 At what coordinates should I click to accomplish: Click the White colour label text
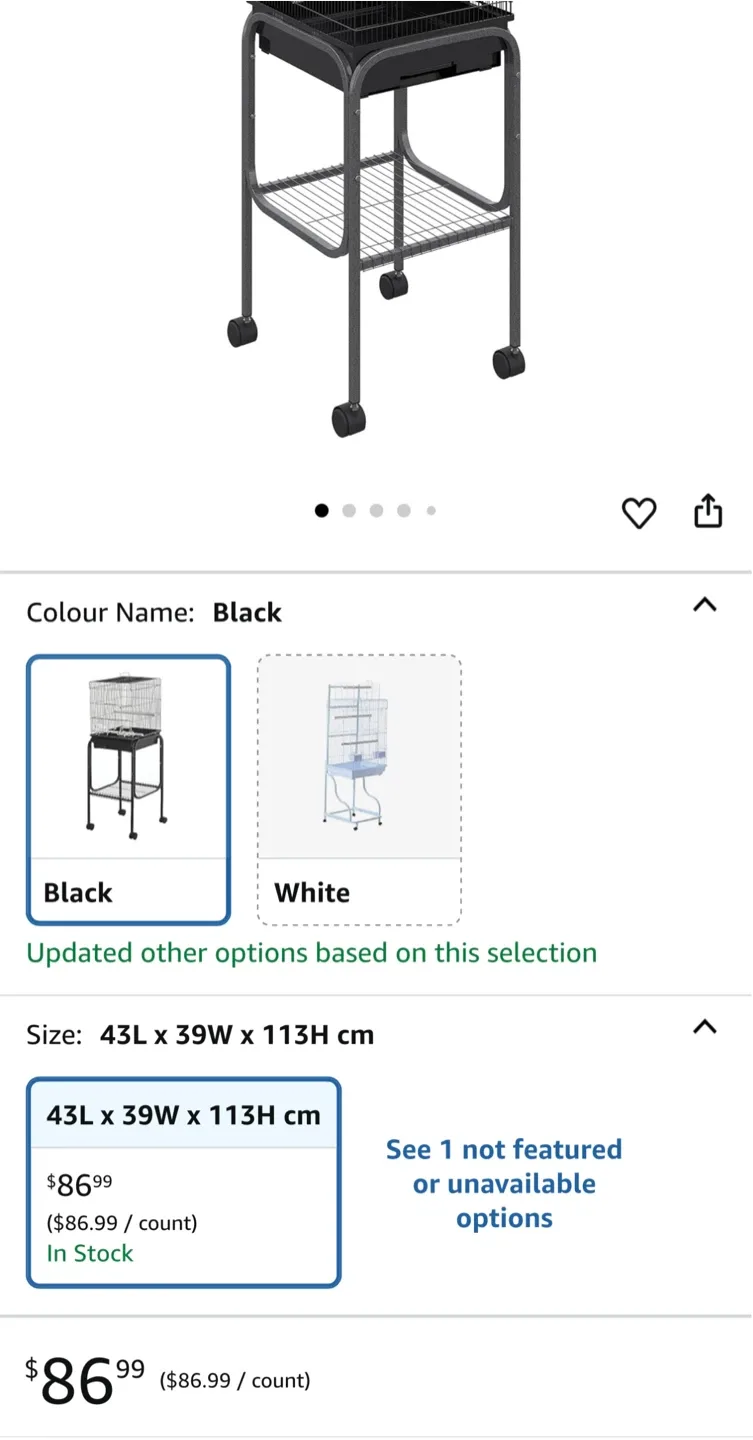312,892
